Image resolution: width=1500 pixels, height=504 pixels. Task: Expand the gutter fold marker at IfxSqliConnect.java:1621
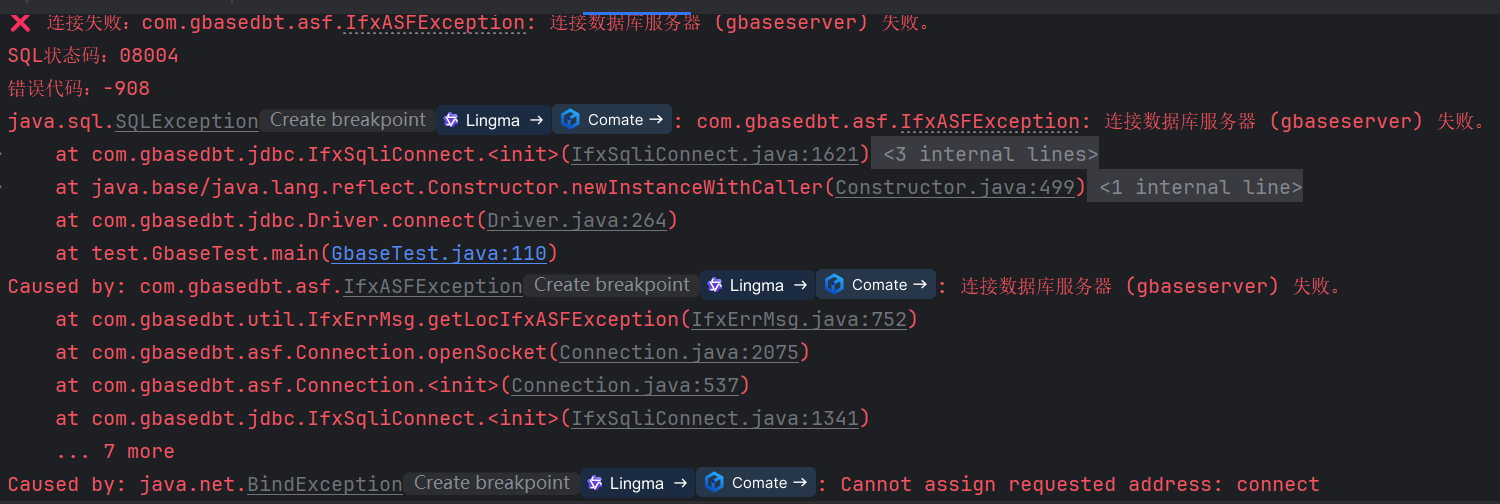click(3, 155)
